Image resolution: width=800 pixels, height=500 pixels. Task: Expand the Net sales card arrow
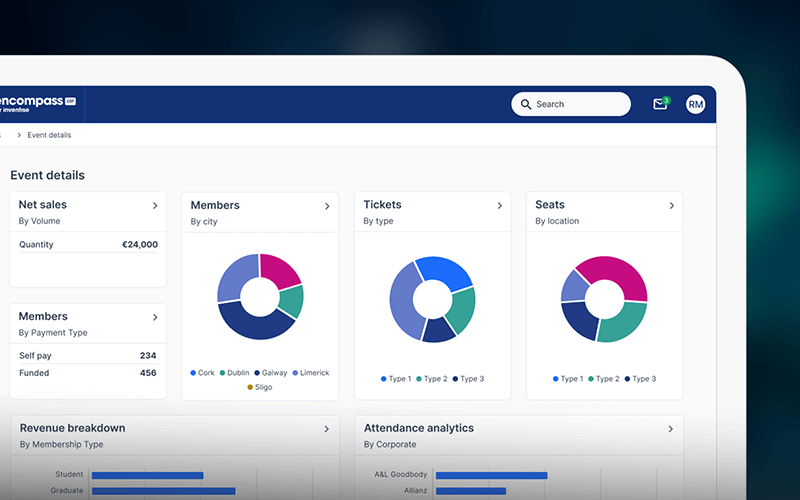[x=155, y=206]
